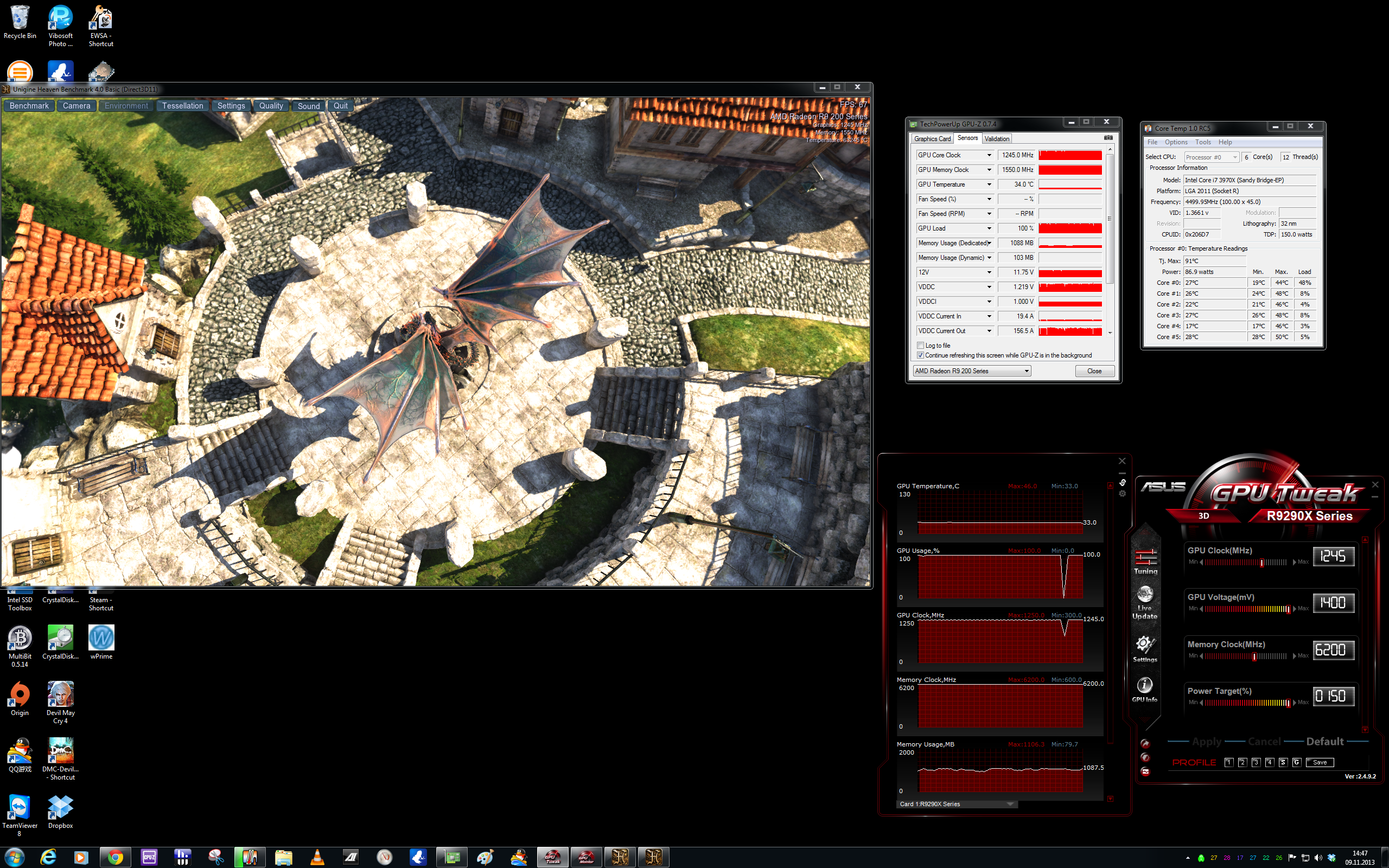The width and height of the screenshot is (1389, 868).
Task: Click the GPU Voltage(mV) slider handle
Action: click(1289, 609)
